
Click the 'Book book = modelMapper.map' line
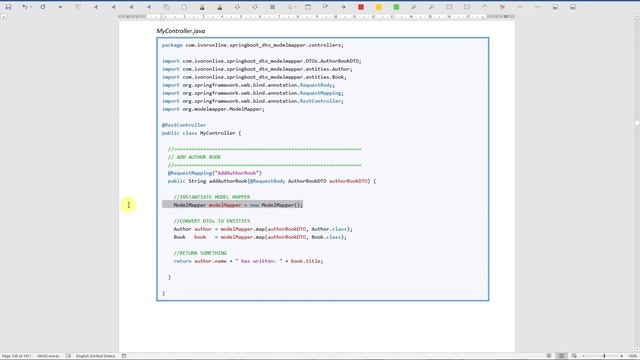(260, 237)
